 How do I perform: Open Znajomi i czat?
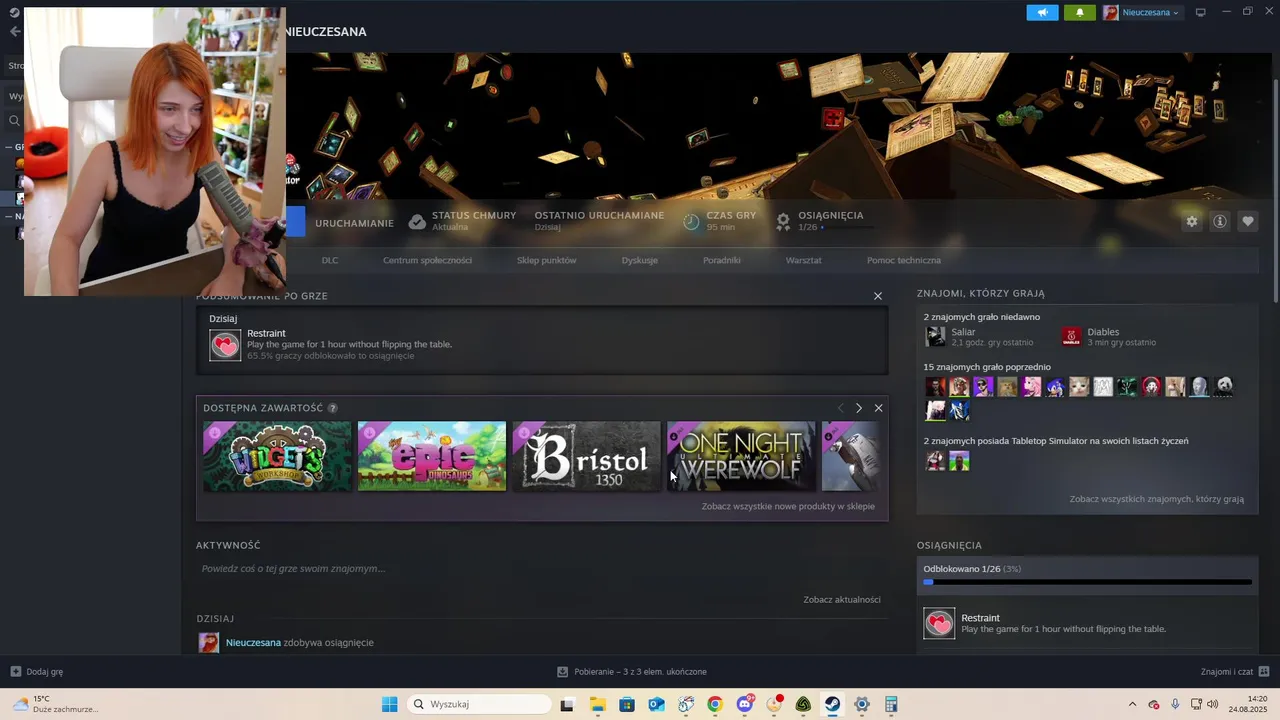tap(1235, 672)
